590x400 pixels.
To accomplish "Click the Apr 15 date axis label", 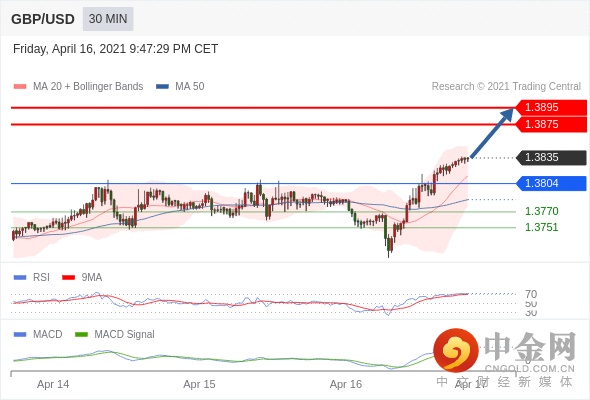I will (x=199, y=384).
